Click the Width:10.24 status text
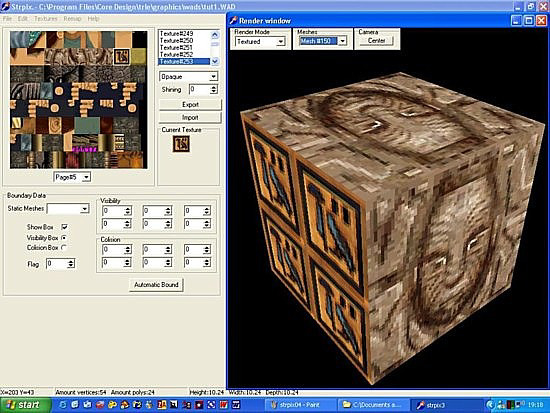This screenshot has height=413, width=550. click(x=245, y=392)
